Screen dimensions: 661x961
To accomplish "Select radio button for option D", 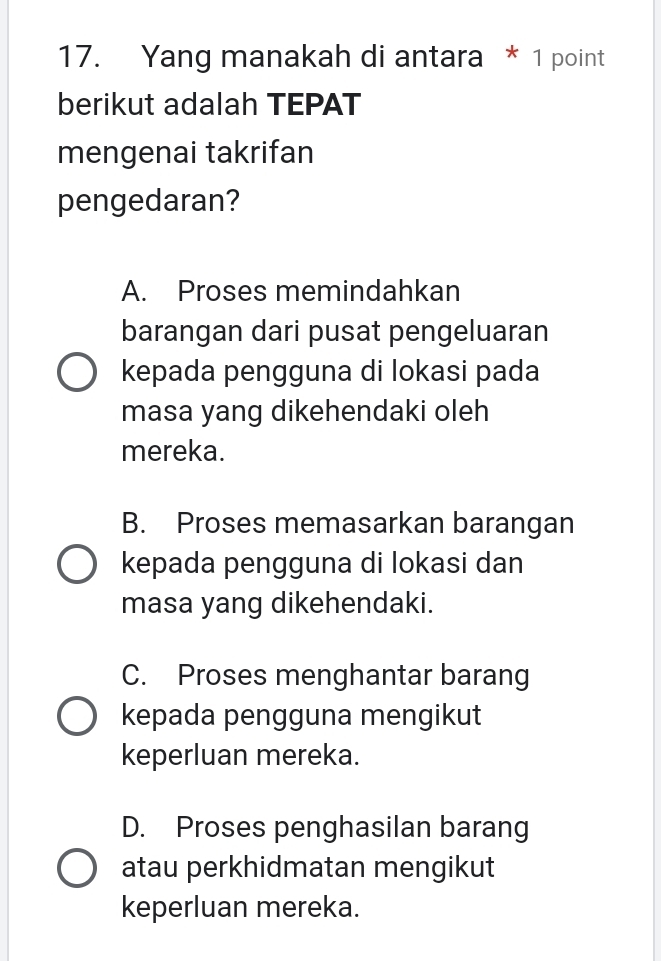I will [x=76, y=868].
